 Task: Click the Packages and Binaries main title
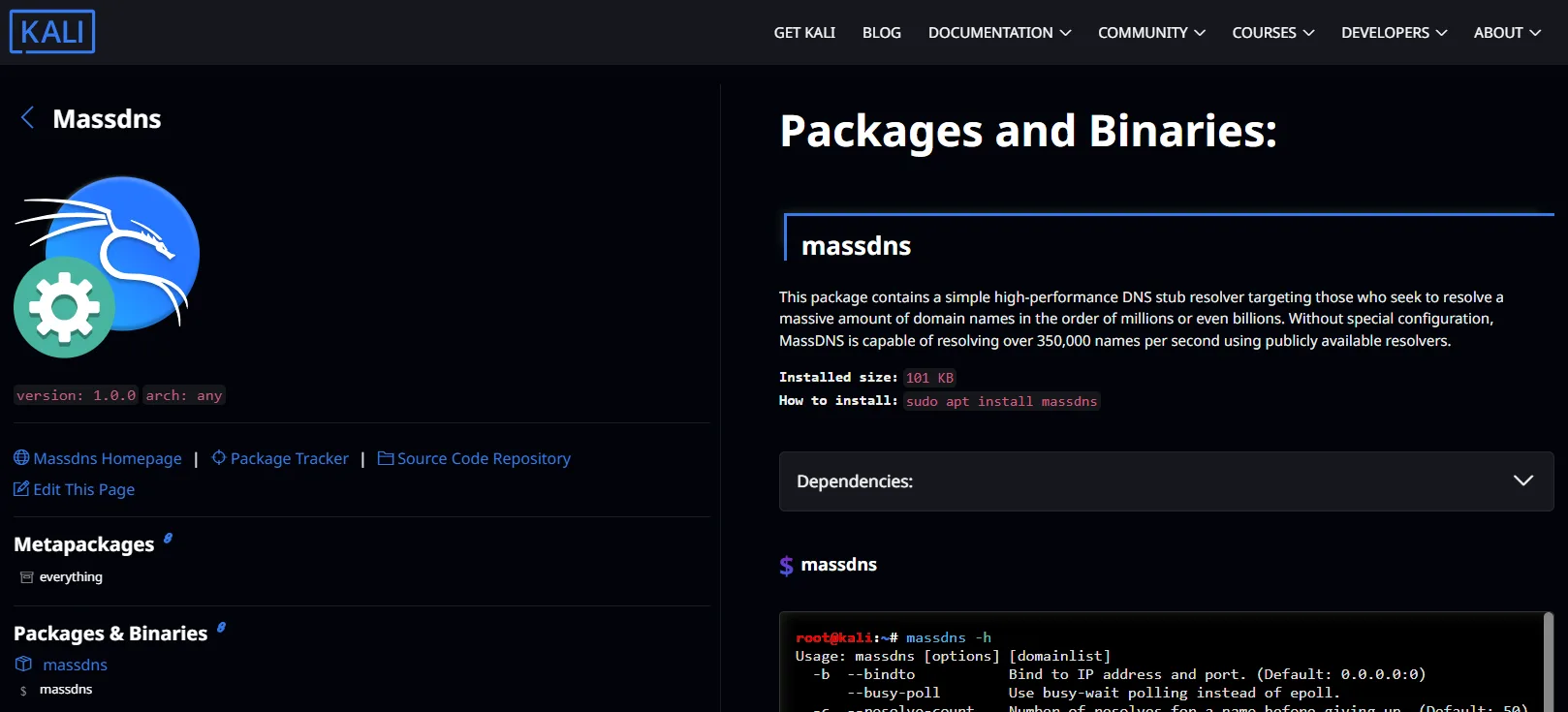pos(1028,131)
